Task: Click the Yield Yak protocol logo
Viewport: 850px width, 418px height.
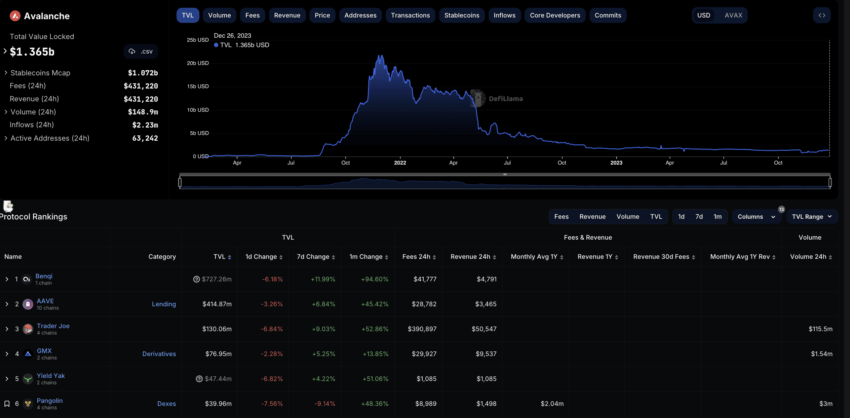Action: (27, 378)
